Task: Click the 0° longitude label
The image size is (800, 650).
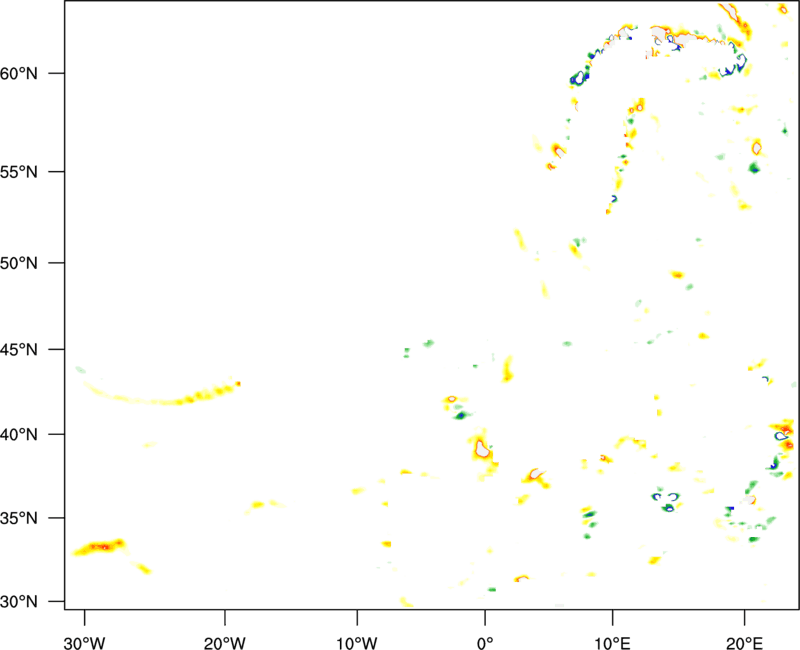Action: click(485, 643)
